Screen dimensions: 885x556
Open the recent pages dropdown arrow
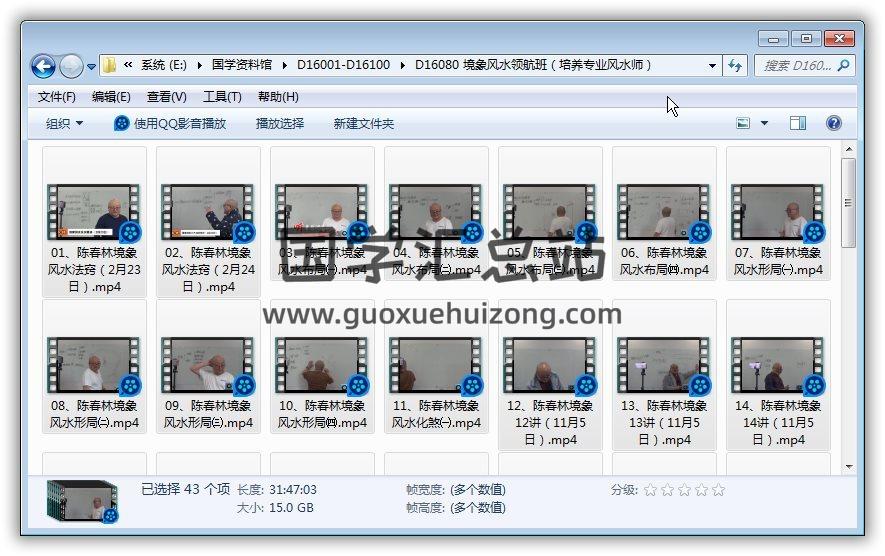click(x=92, y=67)
